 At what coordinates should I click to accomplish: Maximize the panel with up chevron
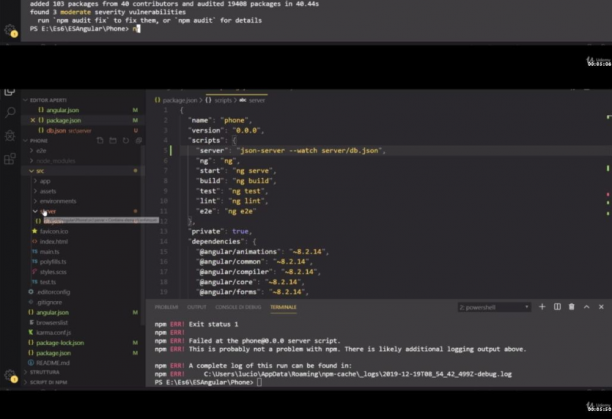(586, 307)
